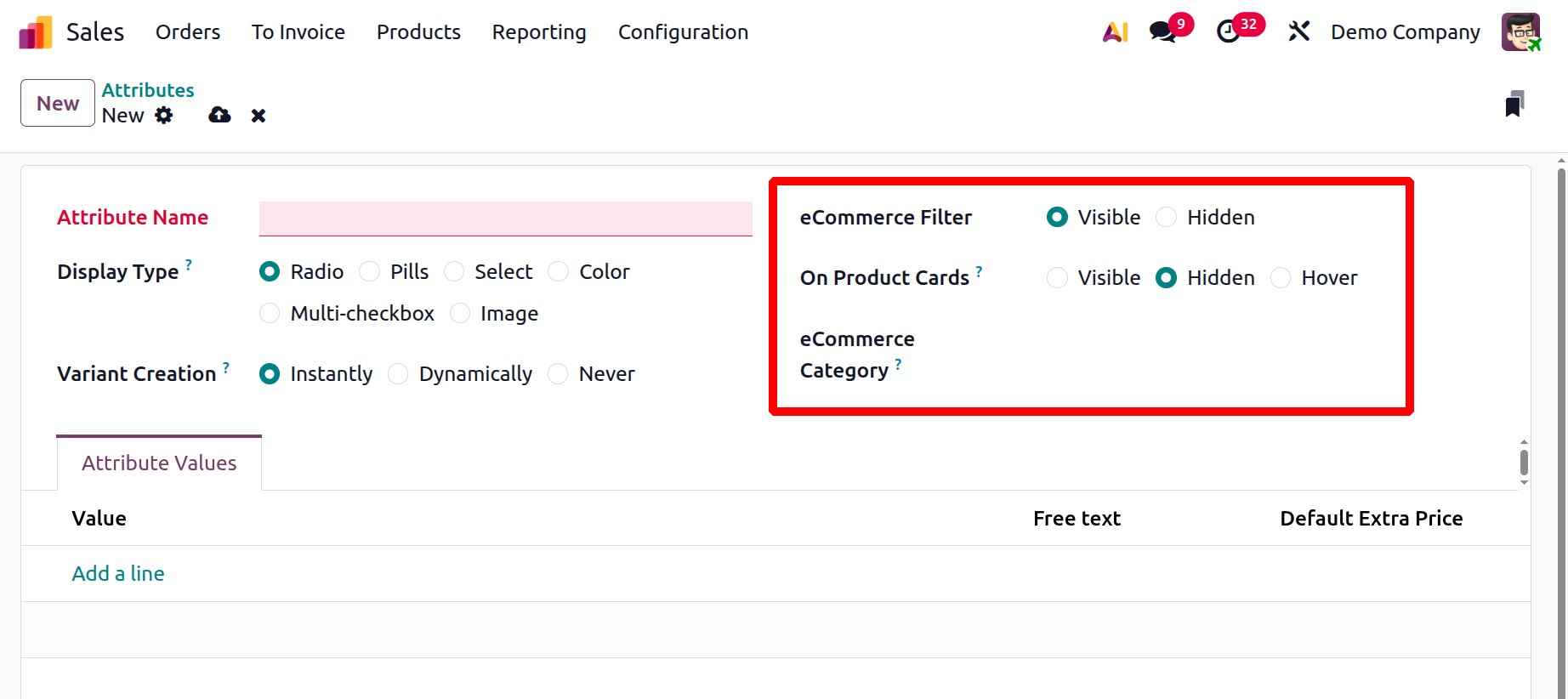The height and width of the screenshot is (699, 1568).
Task: Open the AI assistant icon
Action: point(1115,32)
